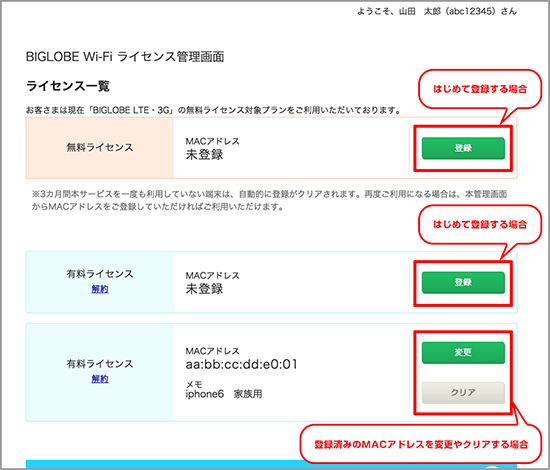Click the ライセンス一覧 heading
The width and height of the screenshot is (550, 470).
tap(68, 86)
